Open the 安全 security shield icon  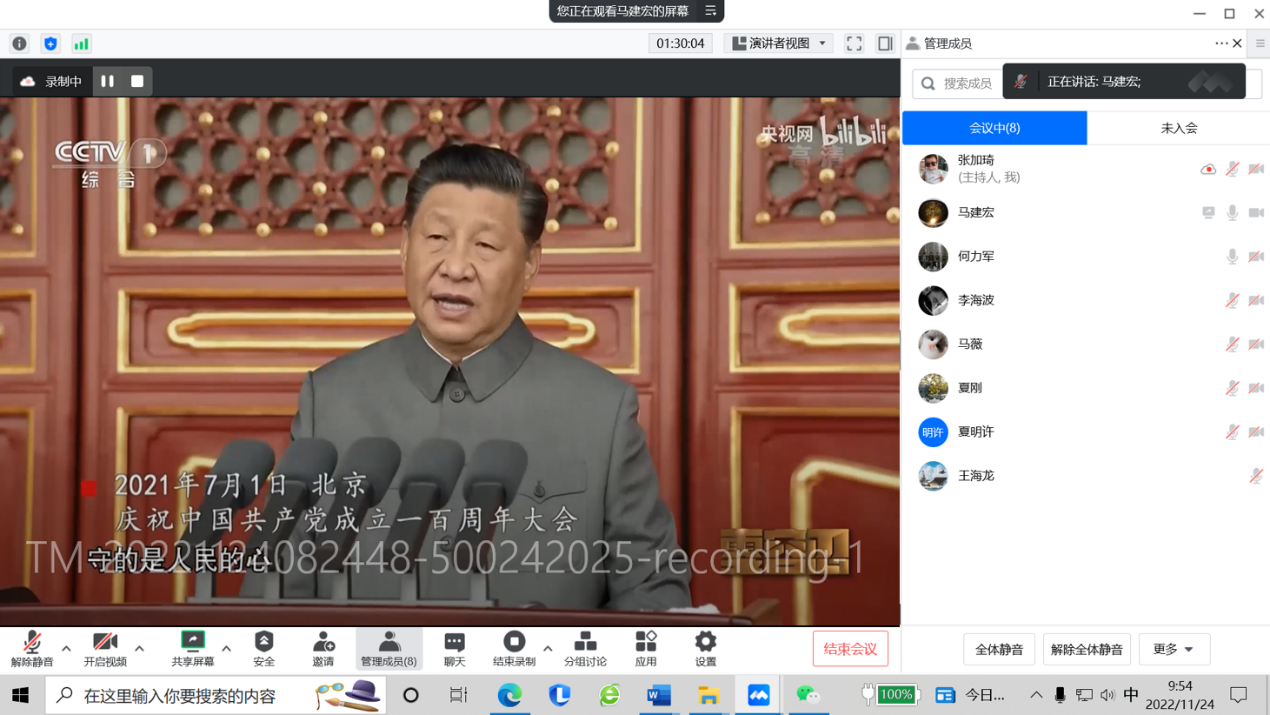pos(264,648)
